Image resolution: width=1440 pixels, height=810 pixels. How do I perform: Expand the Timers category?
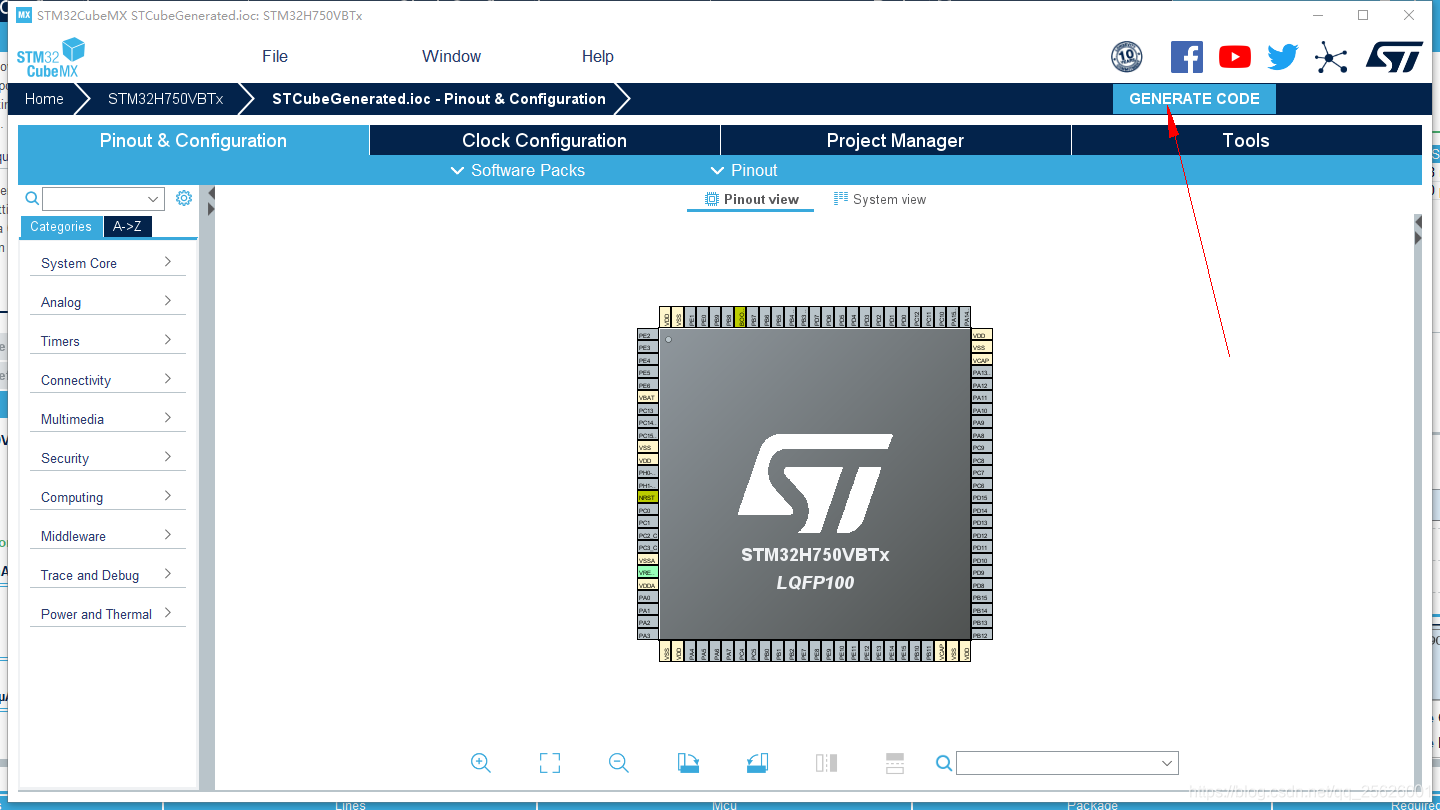tap(108, 341)
